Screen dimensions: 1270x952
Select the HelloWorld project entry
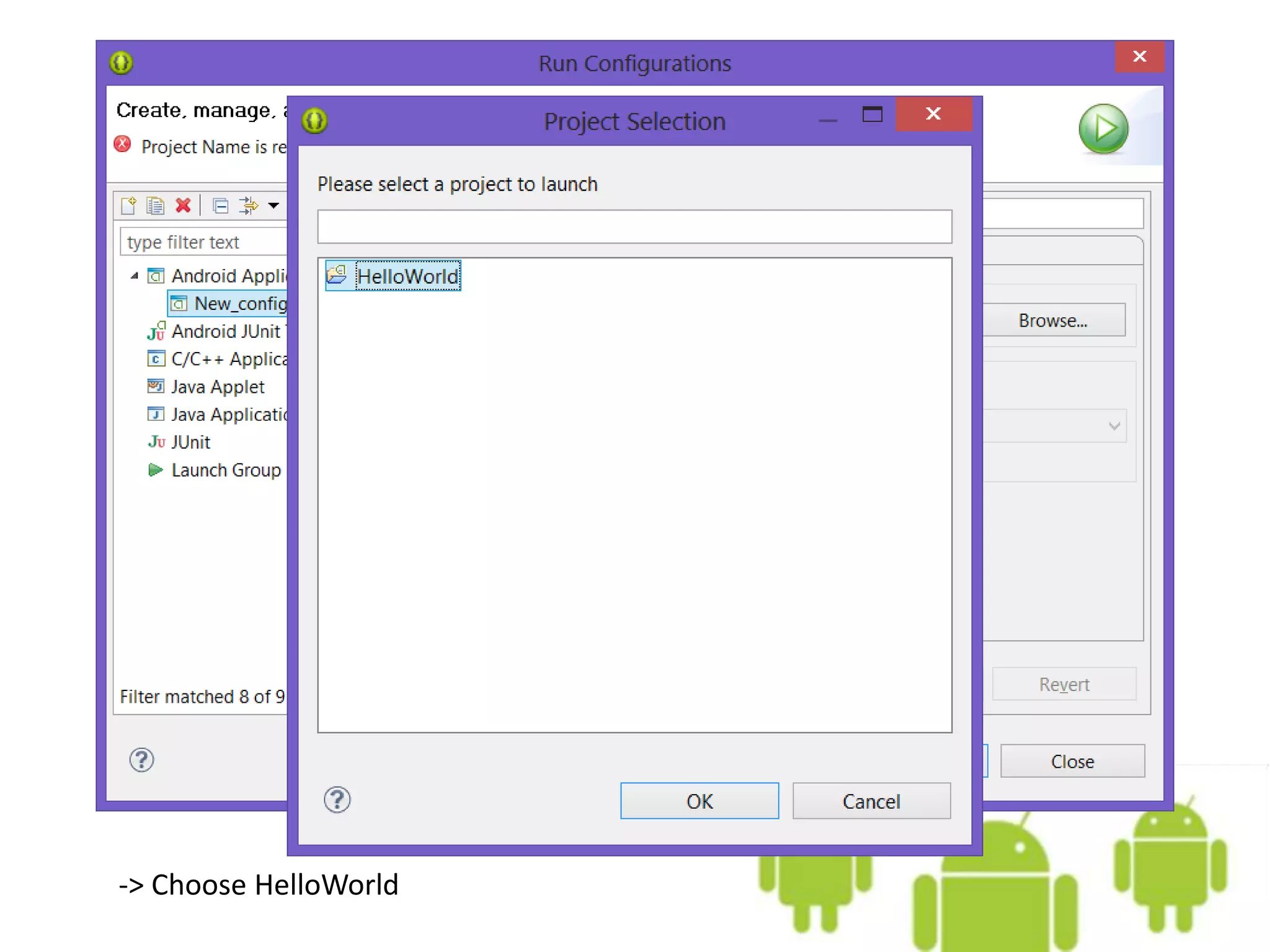[393, 276]
